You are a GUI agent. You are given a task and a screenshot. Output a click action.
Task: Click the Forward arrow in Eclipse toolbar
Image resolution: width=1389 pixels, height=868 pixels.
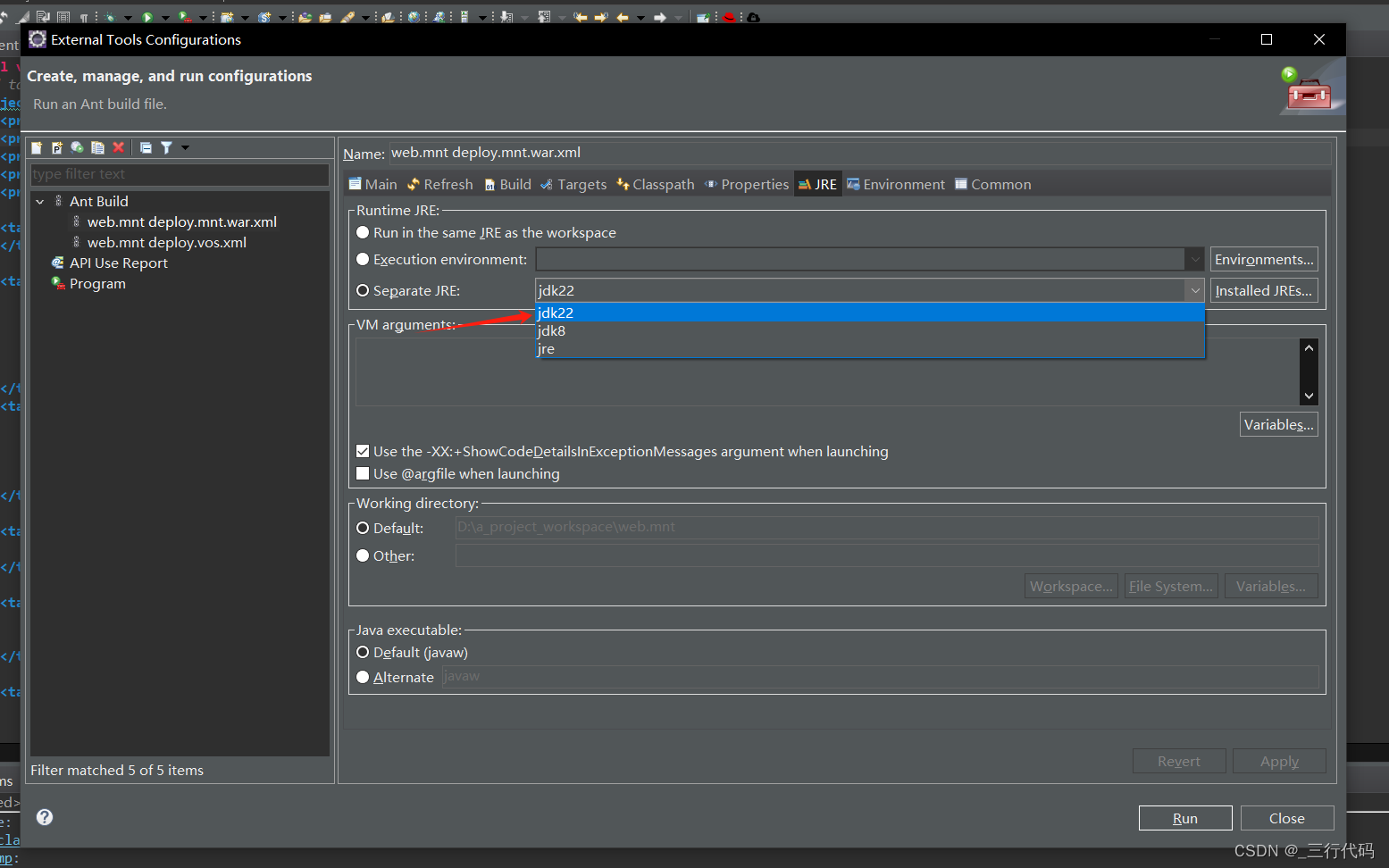(659, 17)
